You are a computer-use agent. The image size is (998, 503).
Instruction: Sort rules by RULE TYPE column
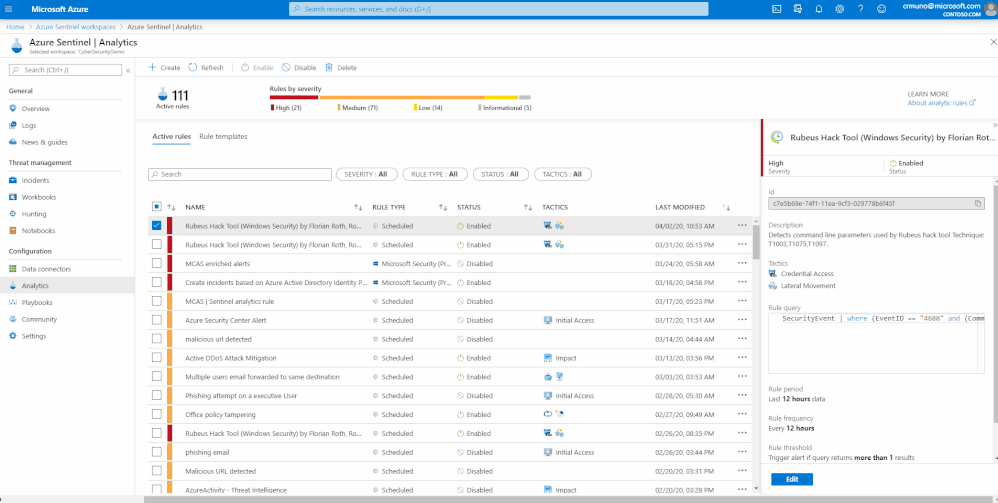[443, 208]
